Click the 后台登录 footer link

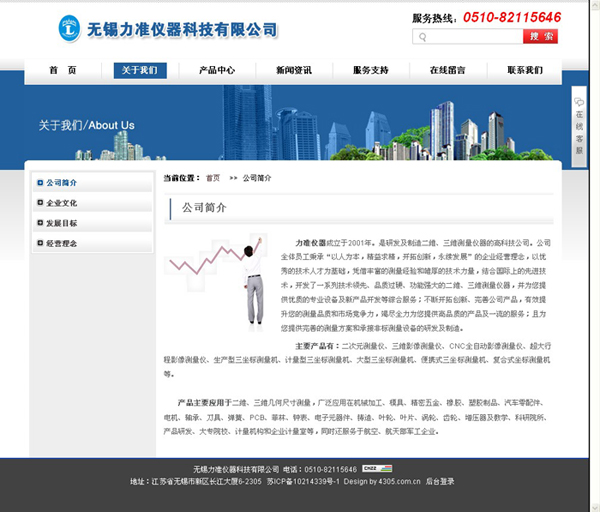tap(440, 481)
